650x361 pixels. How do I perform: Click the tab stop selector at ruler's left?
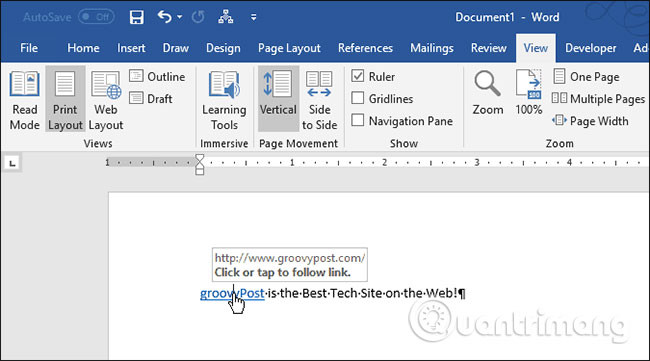pyautogui.click(x=12, y=163)
